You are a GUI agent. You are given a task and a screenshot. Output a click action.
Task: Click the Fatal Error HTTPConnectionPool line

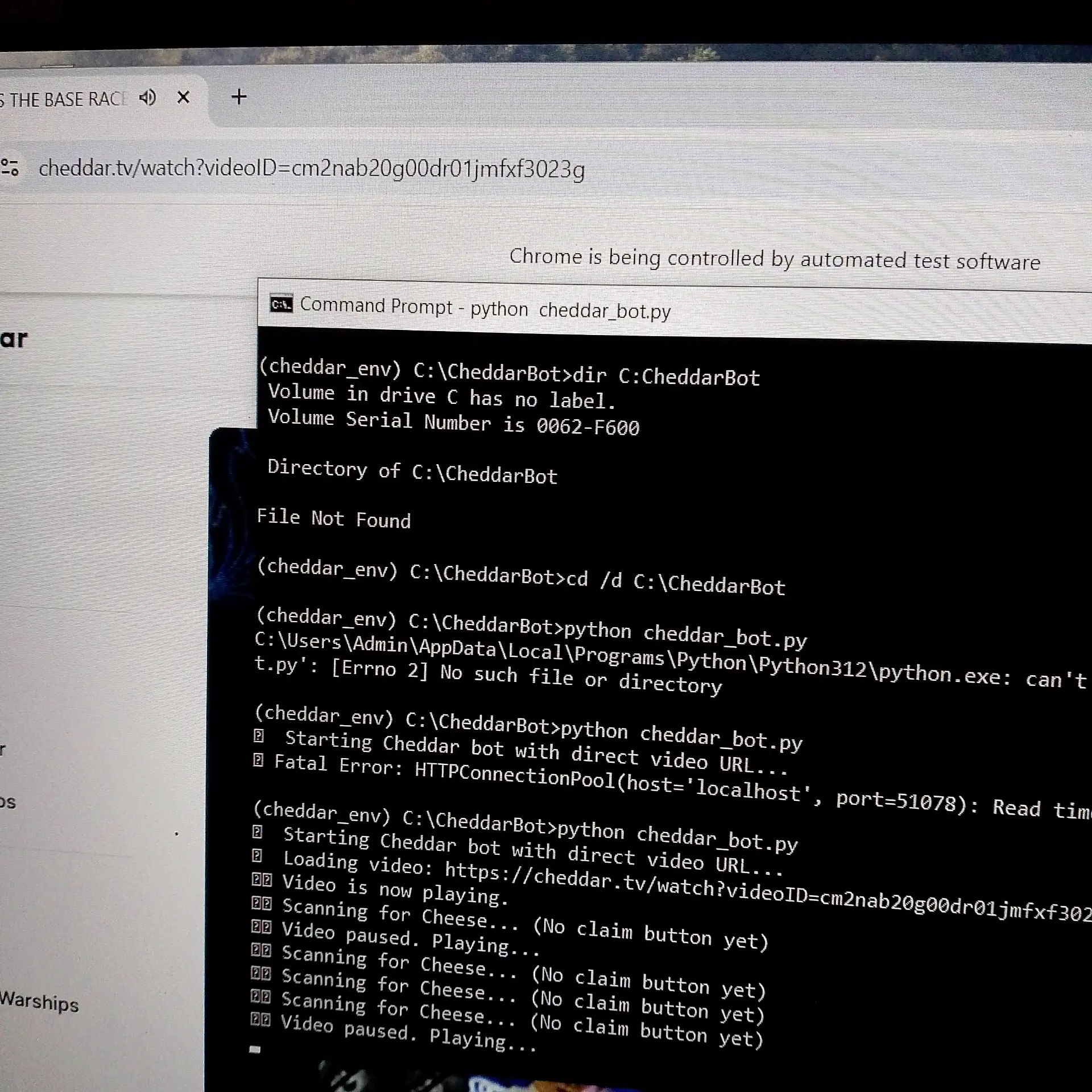click(672, 785)
